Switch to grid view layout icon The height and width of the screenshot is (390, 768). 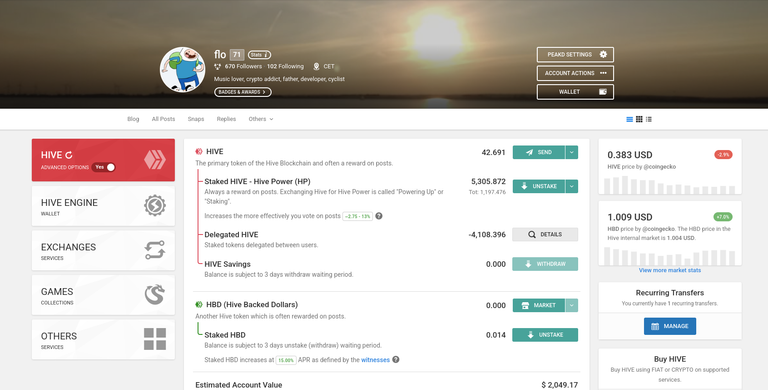click(x=639, y=119)
